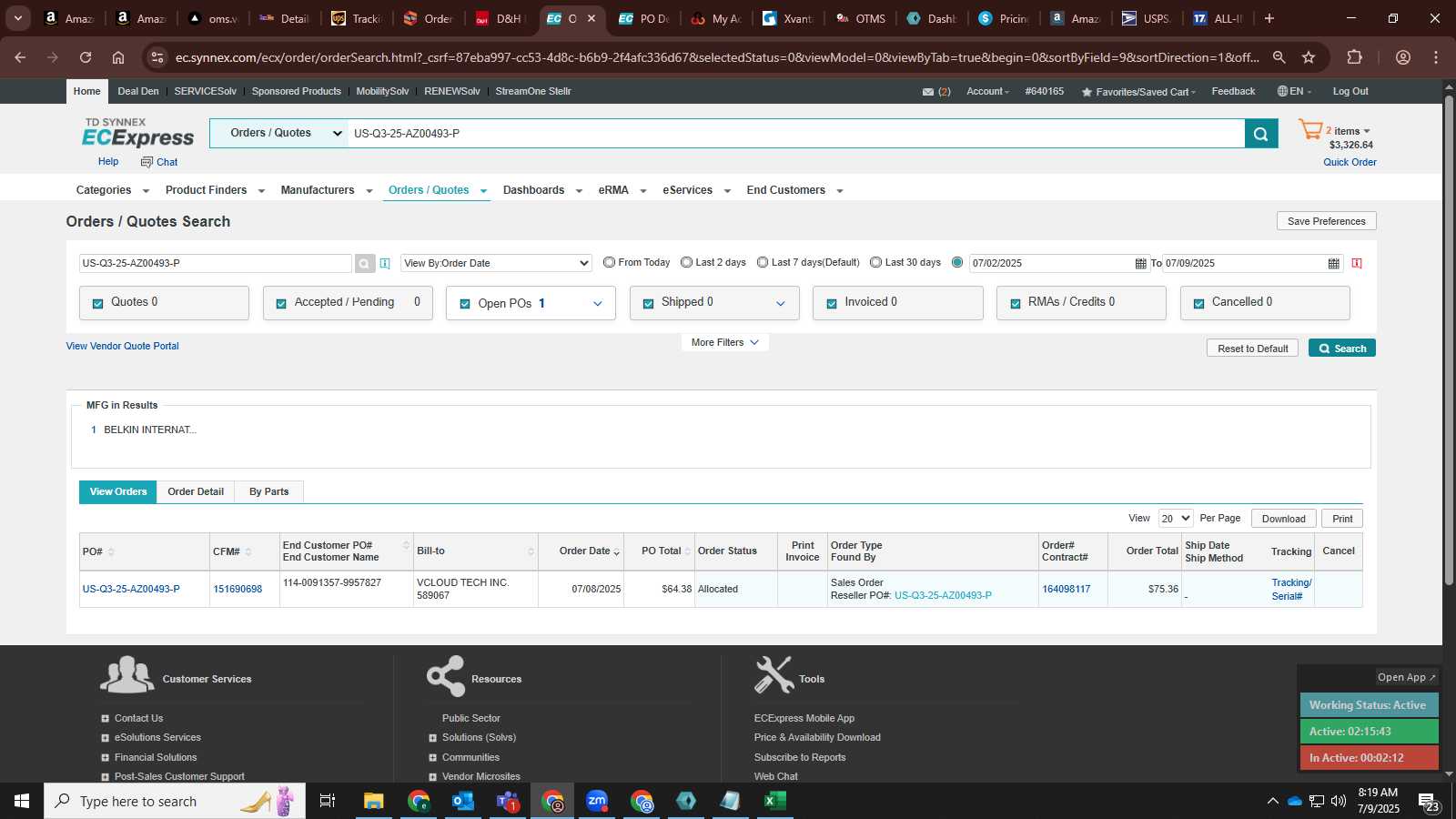Viewport: 1456px width, 819px height.
Task: Open the Deal Den tab in the top navigation
Action: pyautogui.click(x=138, y=92)
